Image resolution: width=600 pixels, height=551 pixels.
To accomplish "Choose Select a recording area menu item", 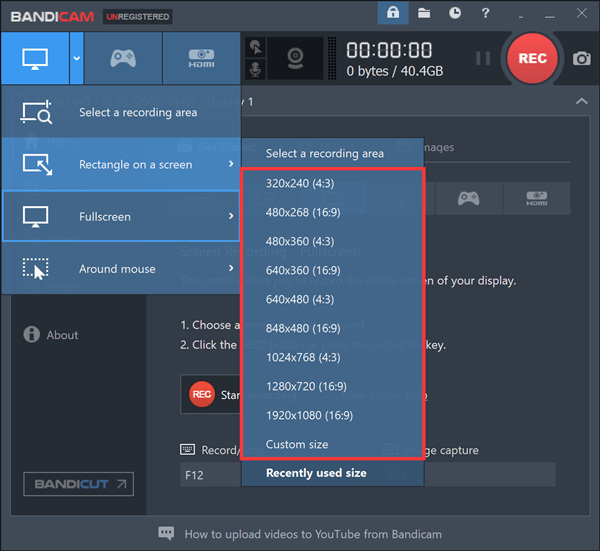I will pyautogui.click(x=121, y=112).
